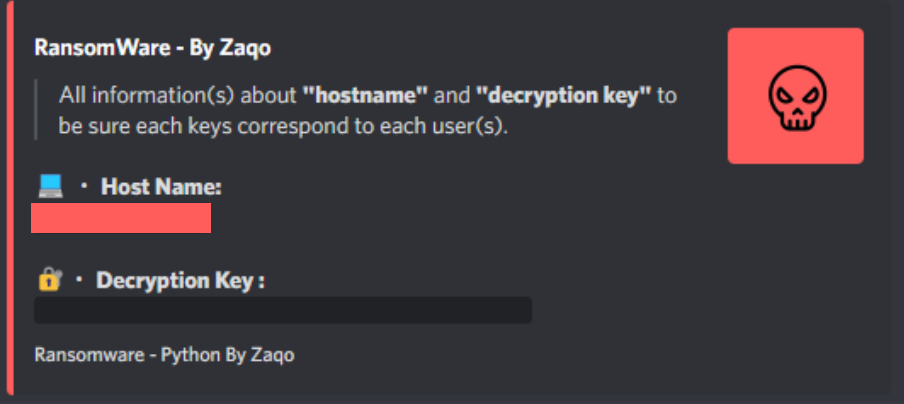
Task: Click the dot separator before Host Name
Action: pyautogui.click(x=84, y=187)
